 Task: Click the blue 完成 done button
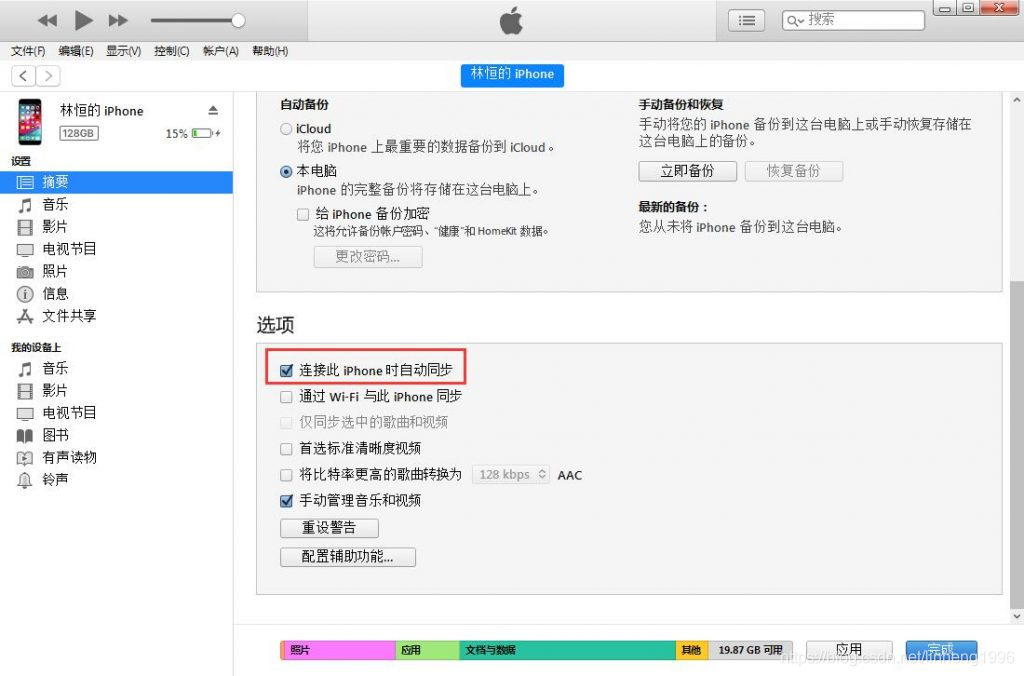point(941,650)
